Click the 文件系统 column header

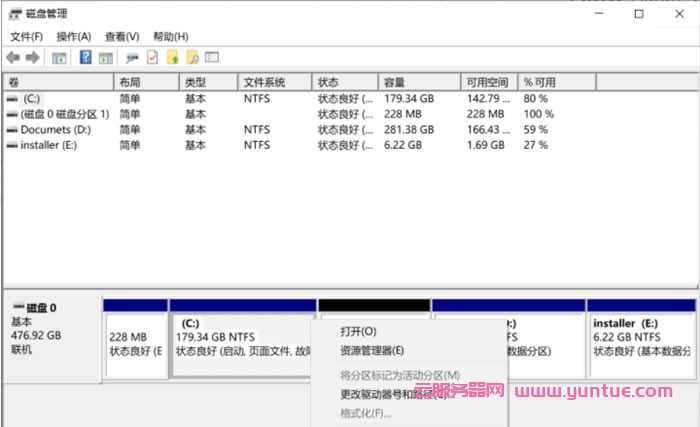click(264, 82)
